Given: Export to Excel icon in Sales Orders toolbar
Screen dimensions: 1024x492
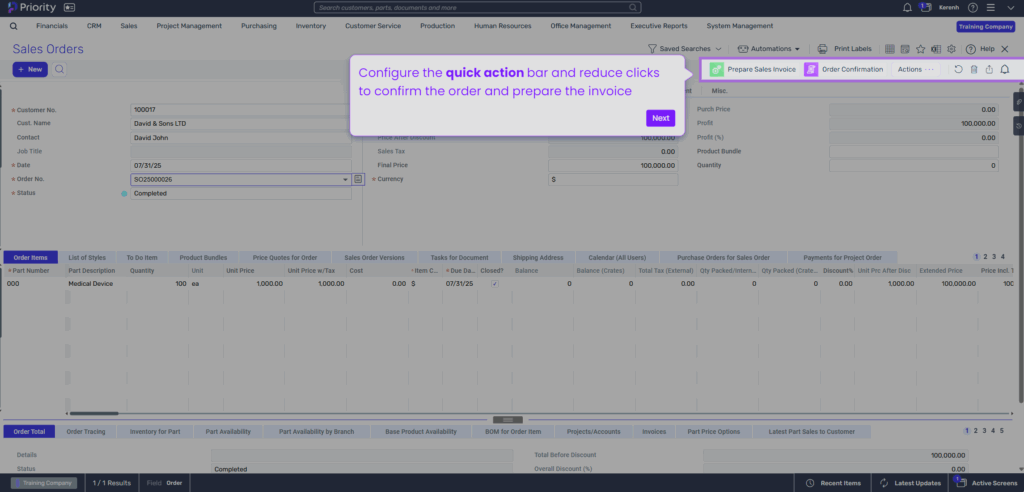Looking at the screenshot, I should tap(936, 49).
